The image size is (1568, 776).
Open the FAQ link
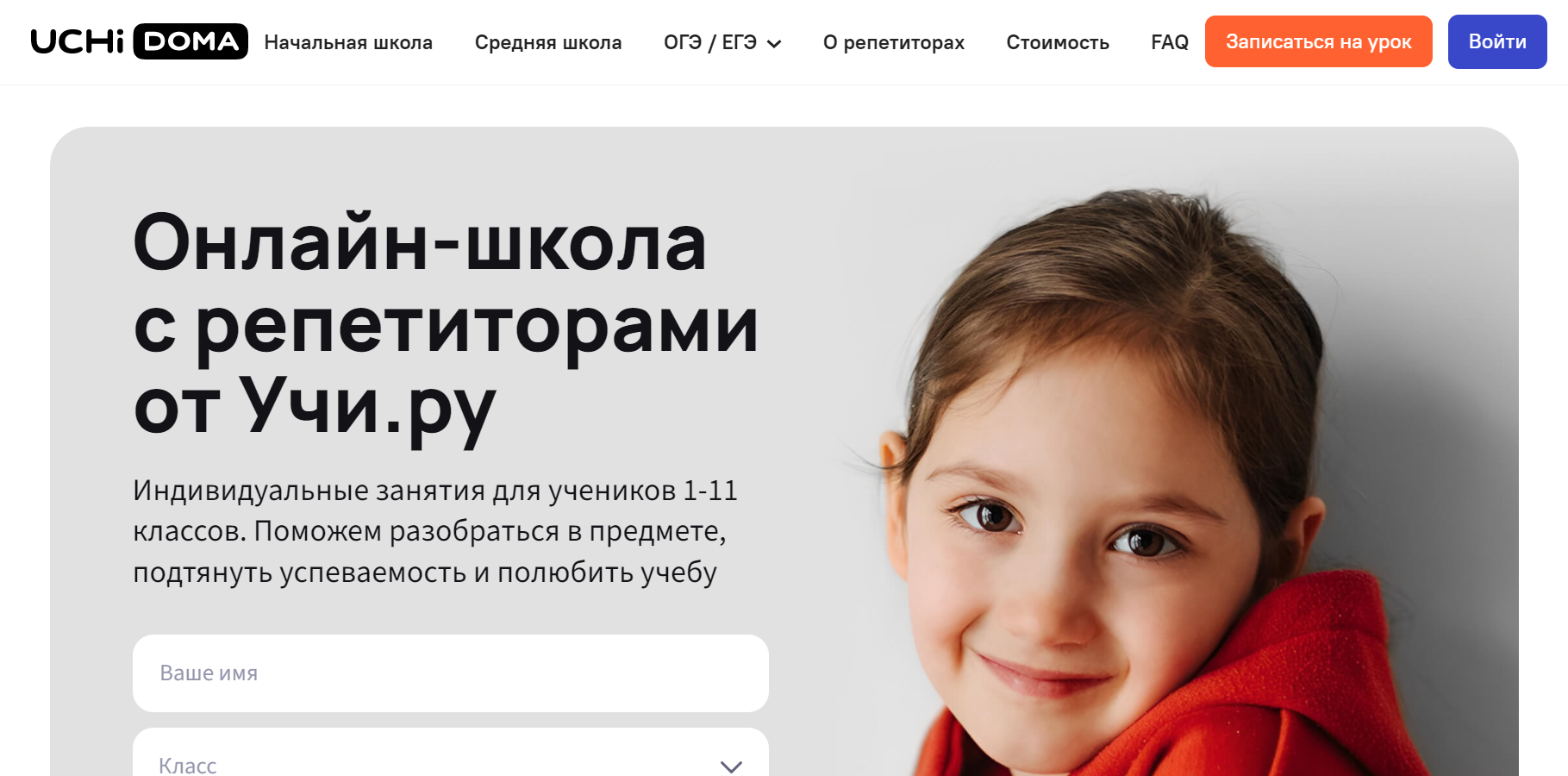click(1170, 42)
